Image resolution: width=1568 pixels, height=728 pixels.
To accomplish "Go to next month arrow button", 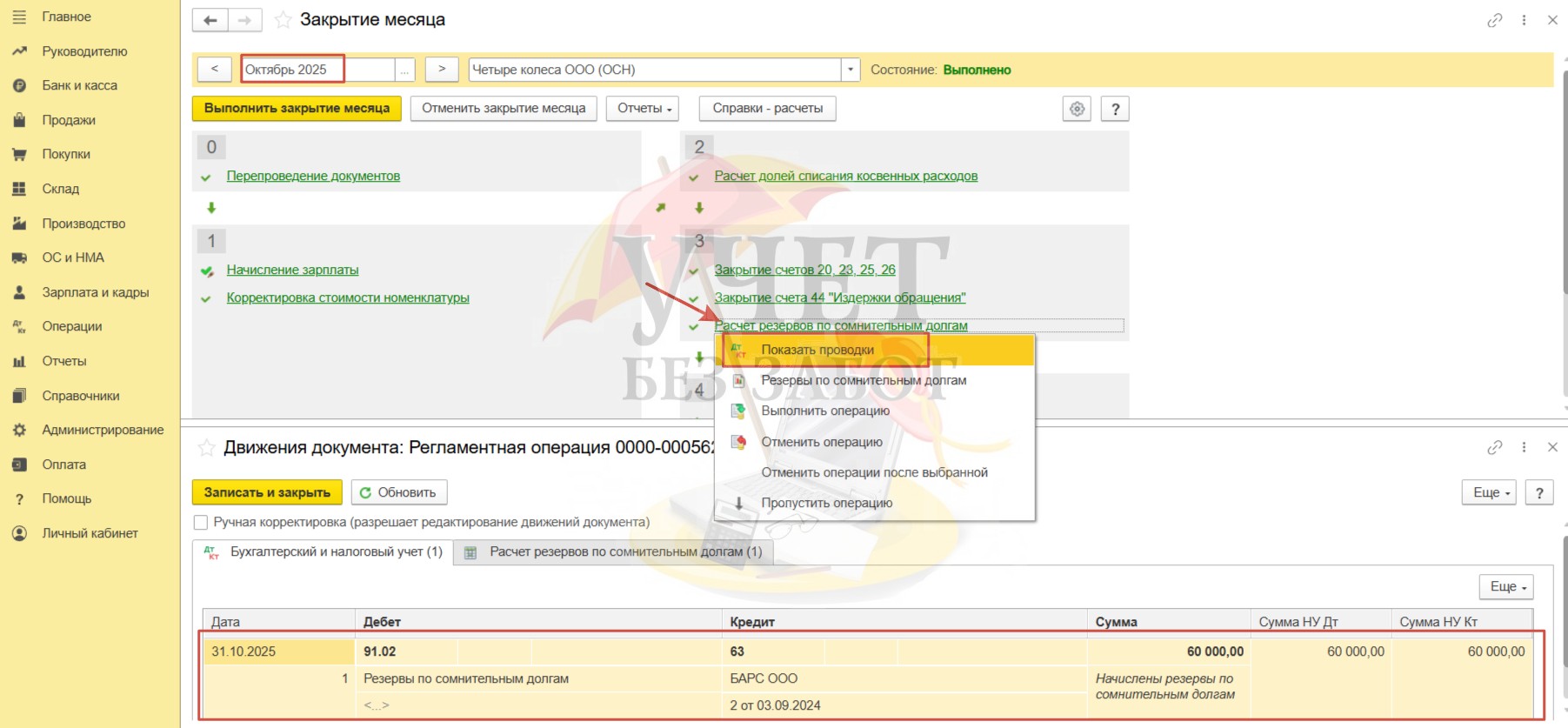I will pos(442,69).
